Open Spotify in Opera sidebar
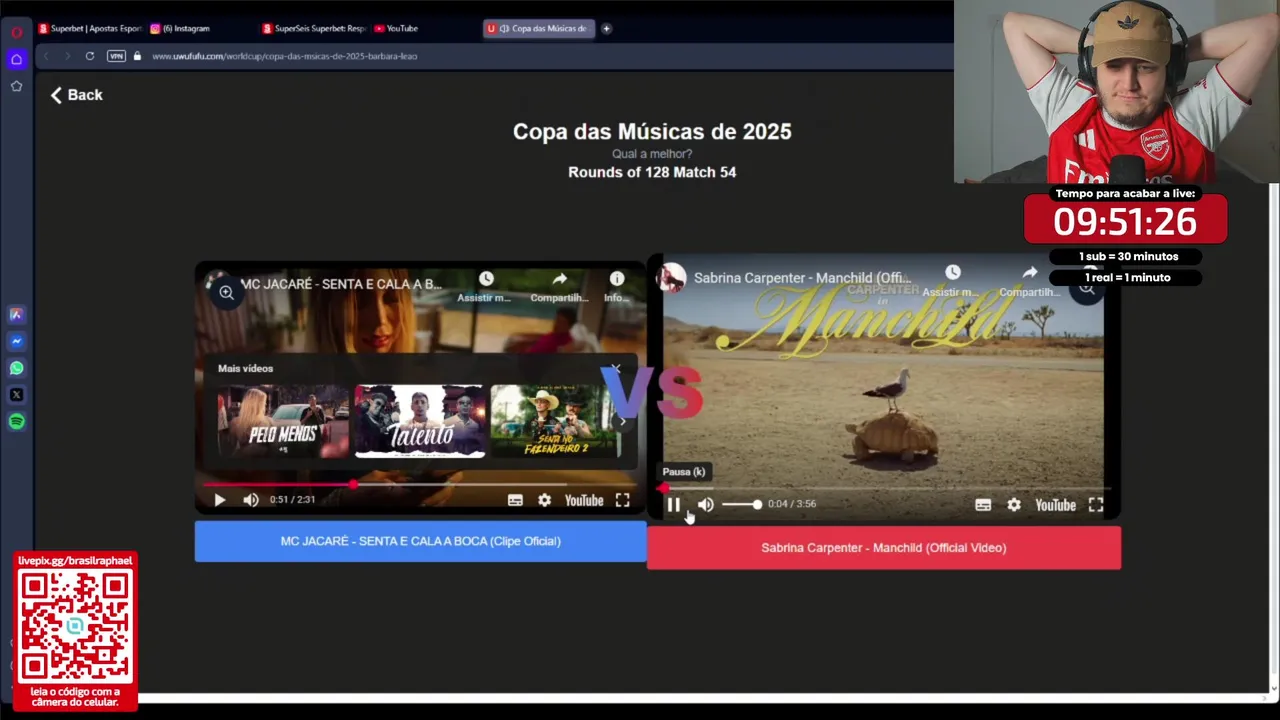Viewport: 1280px width, 720px height. tap(16, 421)
